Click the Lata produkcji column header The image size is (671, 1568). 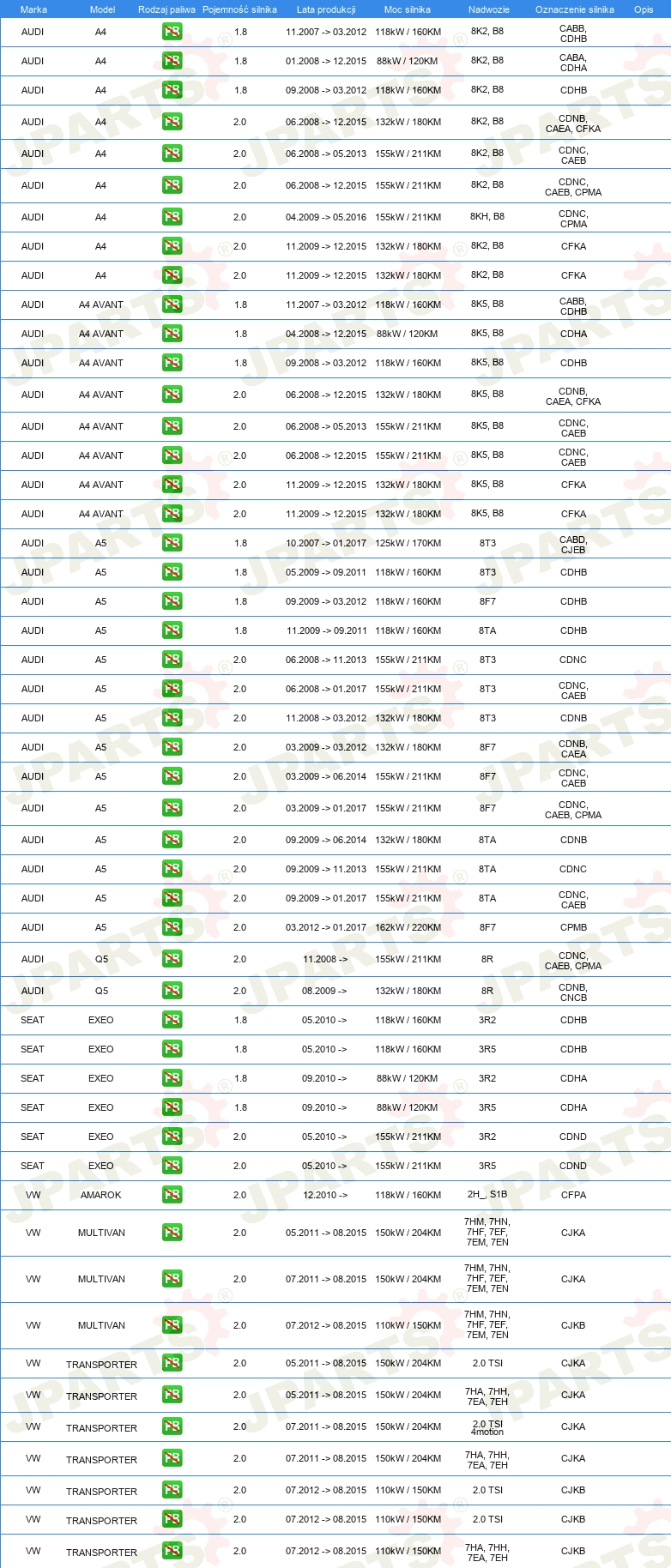tap(326, 9)
